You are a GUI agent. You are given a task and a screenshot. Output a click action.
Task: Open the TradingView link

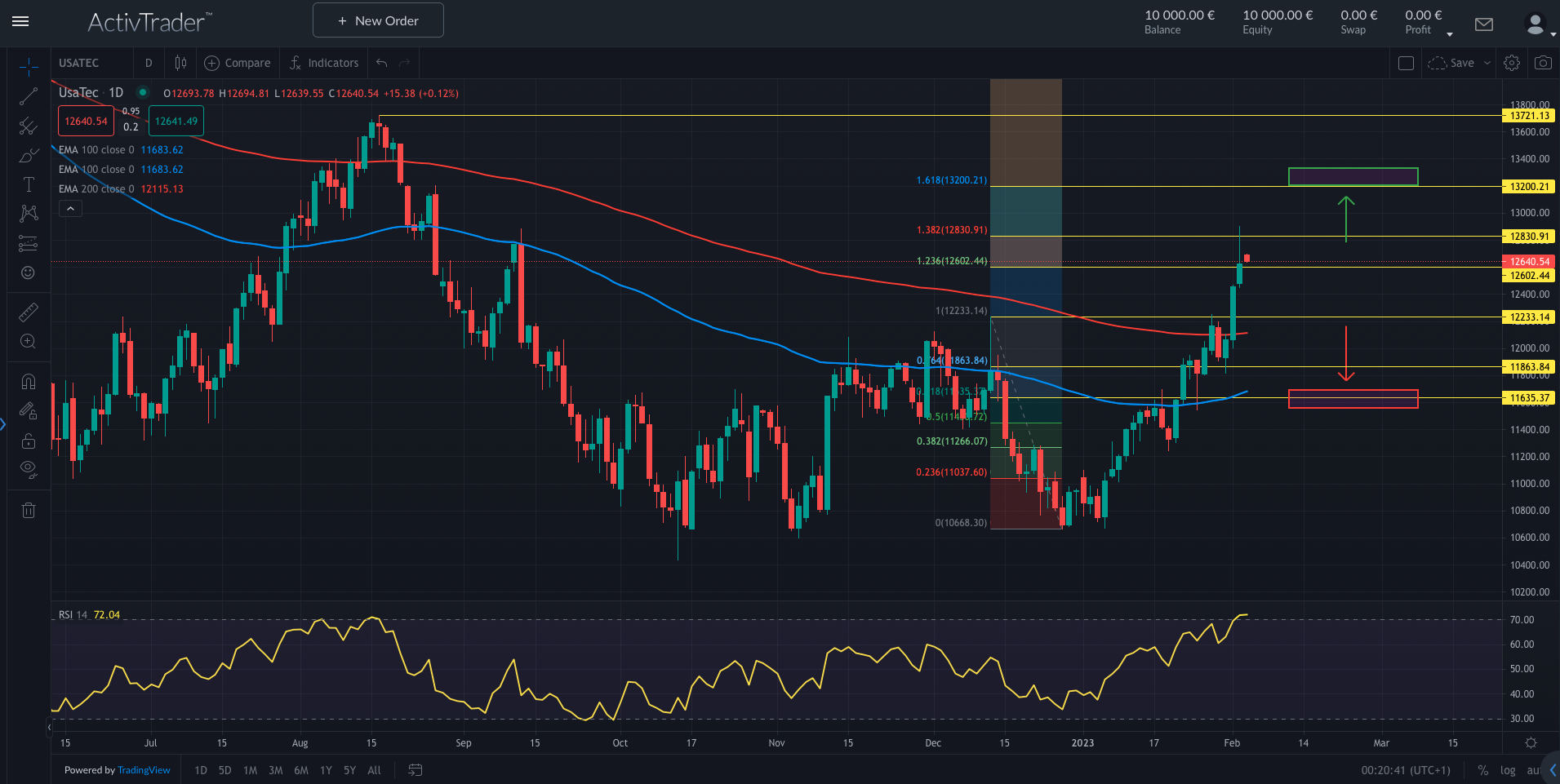[144, 770]
